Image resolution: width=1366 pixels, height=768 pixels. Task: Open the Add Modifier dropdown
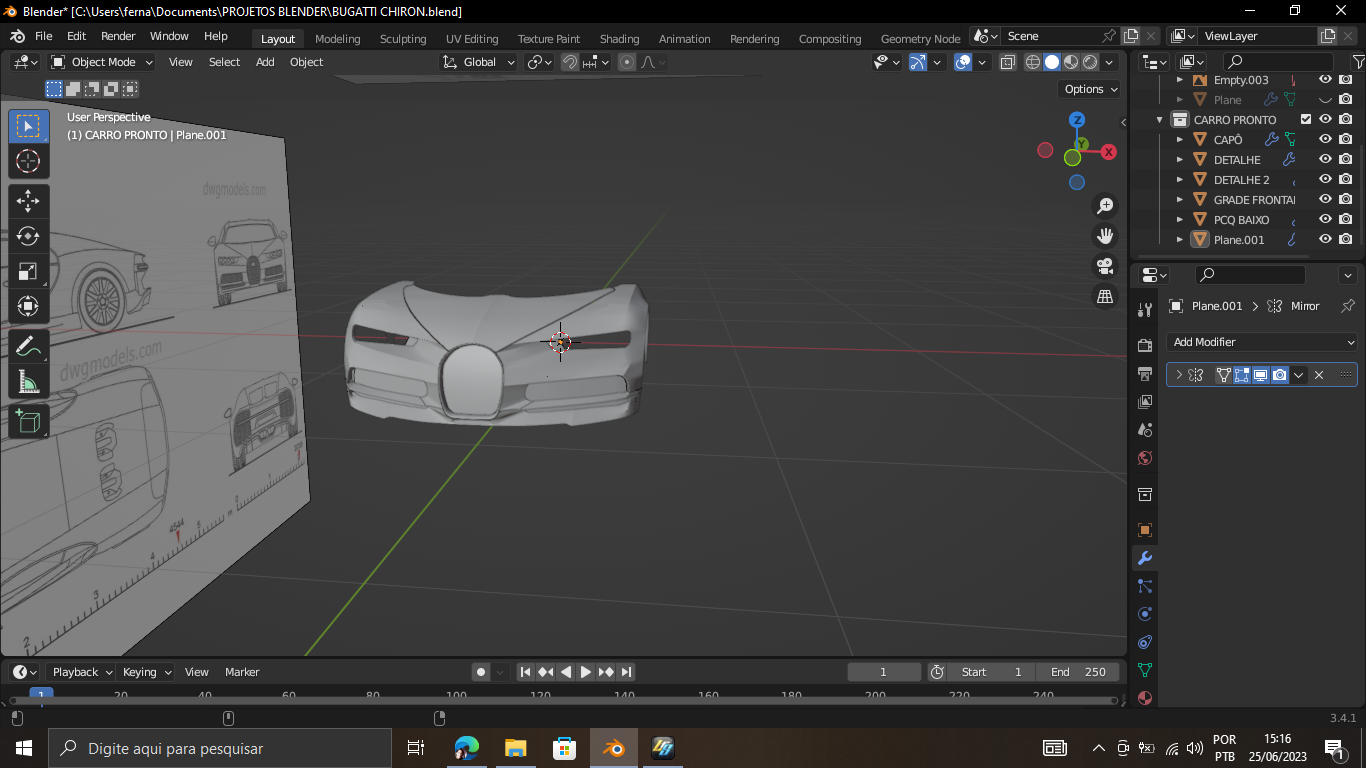[1262, 342]
